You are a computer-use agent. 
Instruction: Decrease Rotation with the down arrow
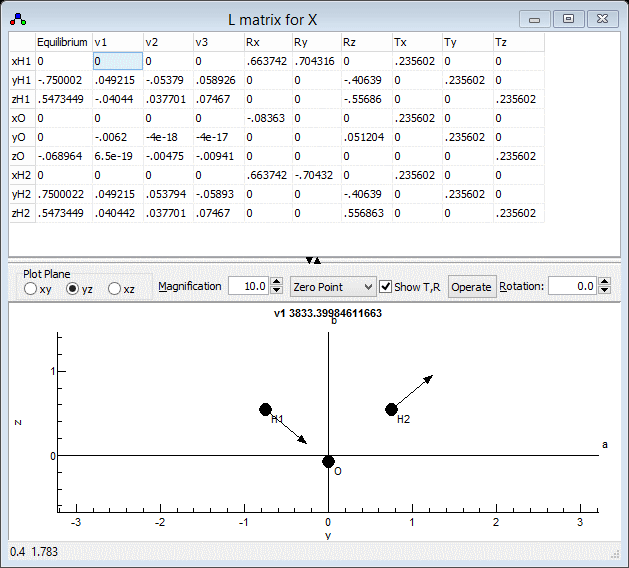[x=605, y=291]
